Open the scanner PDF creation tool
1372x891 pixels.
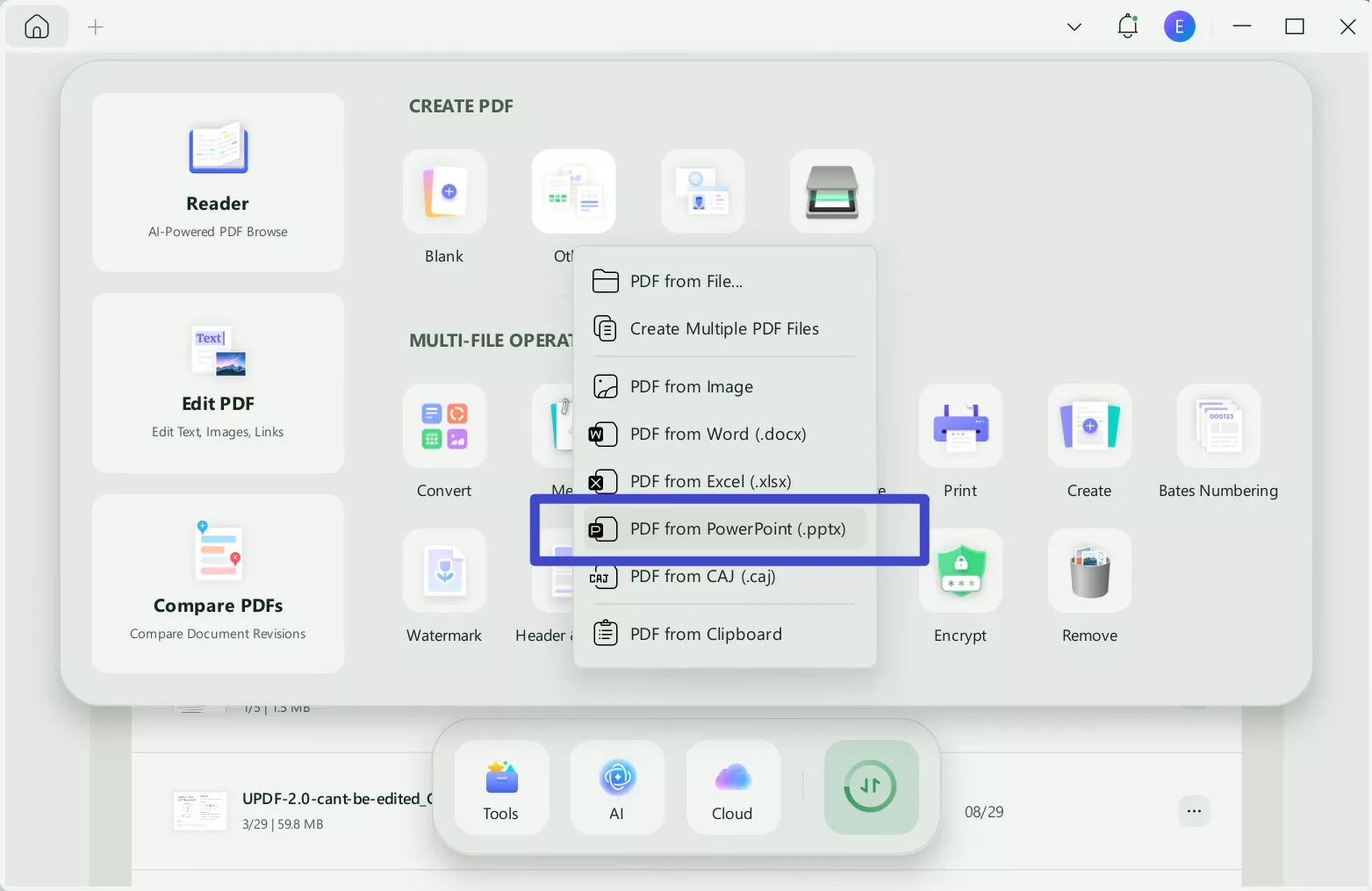point(830,191)
